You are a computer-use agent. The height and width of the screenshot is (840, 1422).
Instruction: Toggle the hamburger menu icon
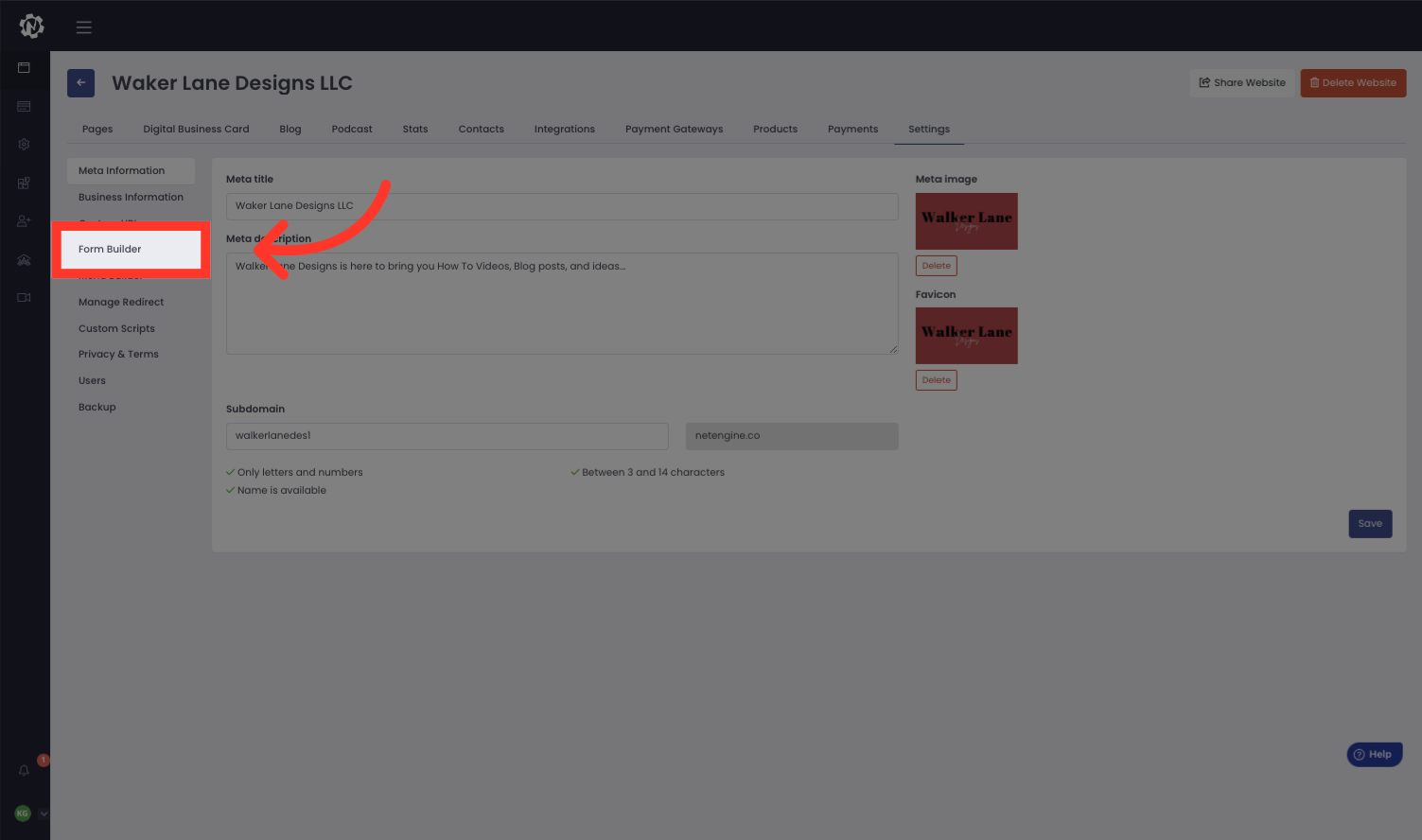[x=84, y=27]
